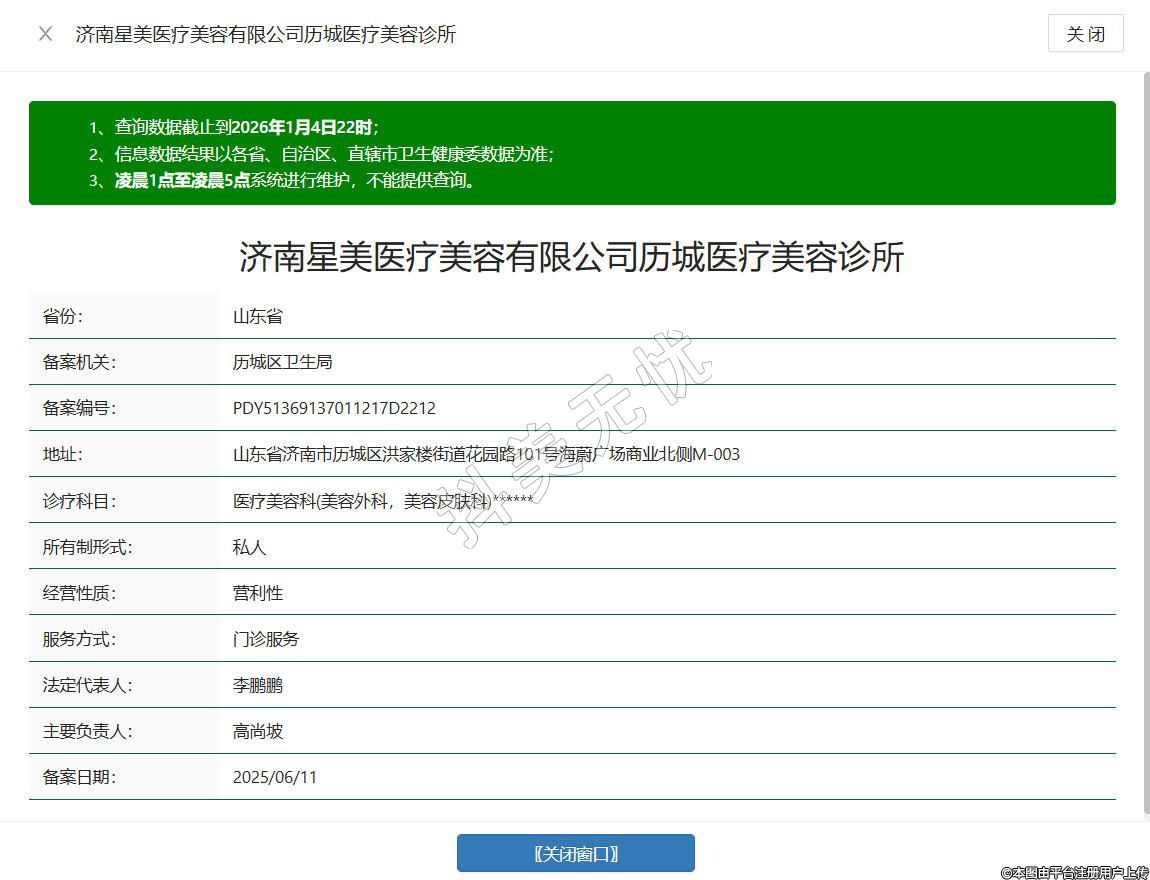Select the 历城区卫生局 filing authority value
This screenshot has height=880, width=1150.
click(x=282, y=362)
